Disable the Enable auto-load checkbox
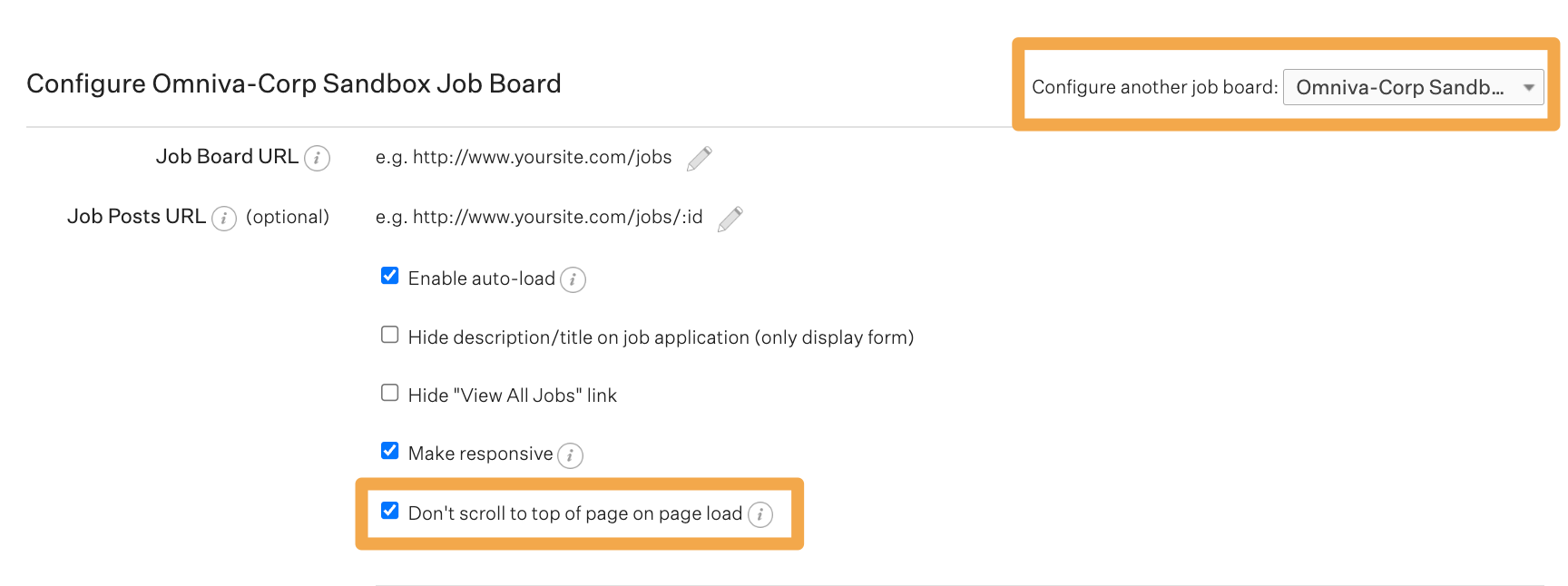The height and width of the screenshot is (586, 1568). pos(389,276)
